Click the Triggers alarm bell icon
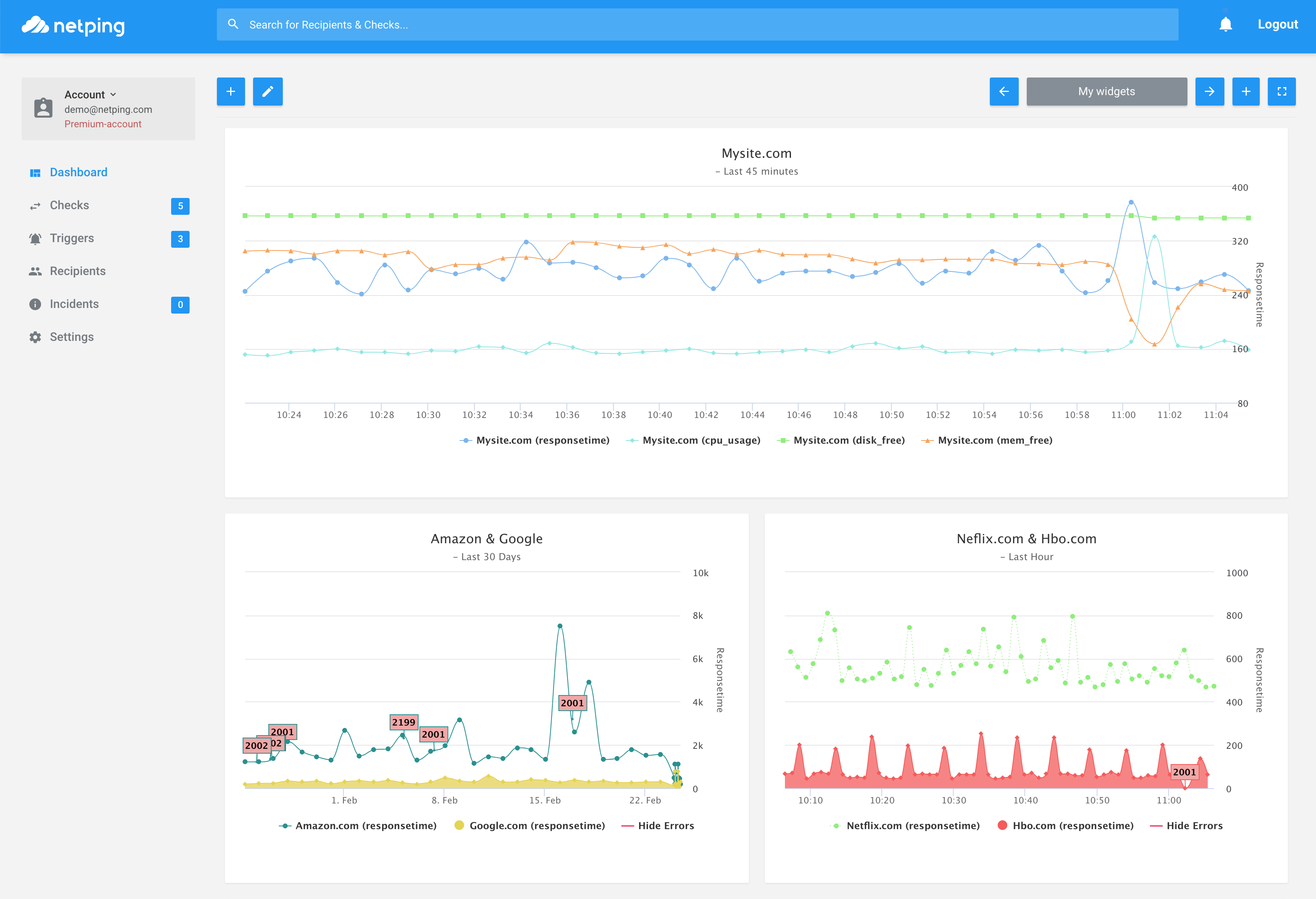This screenshot has width=1316, height=899. (x=35, y=239)
